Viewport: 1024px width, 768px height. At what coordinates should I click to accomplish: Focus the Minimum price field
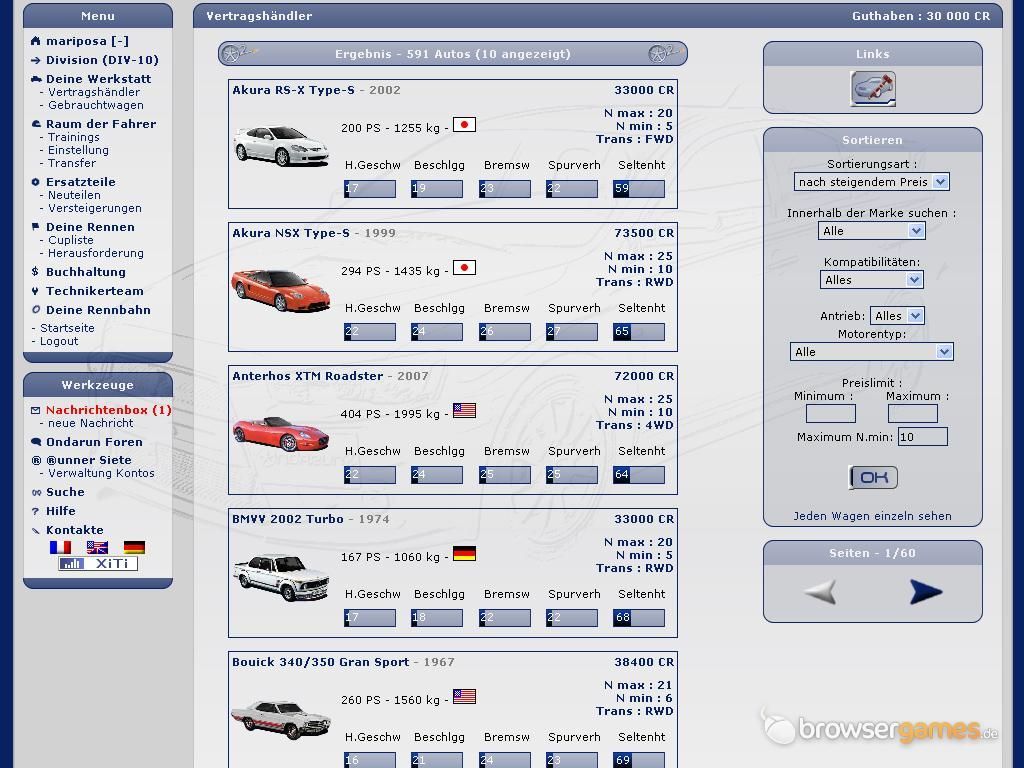click(x=831, y=413)
